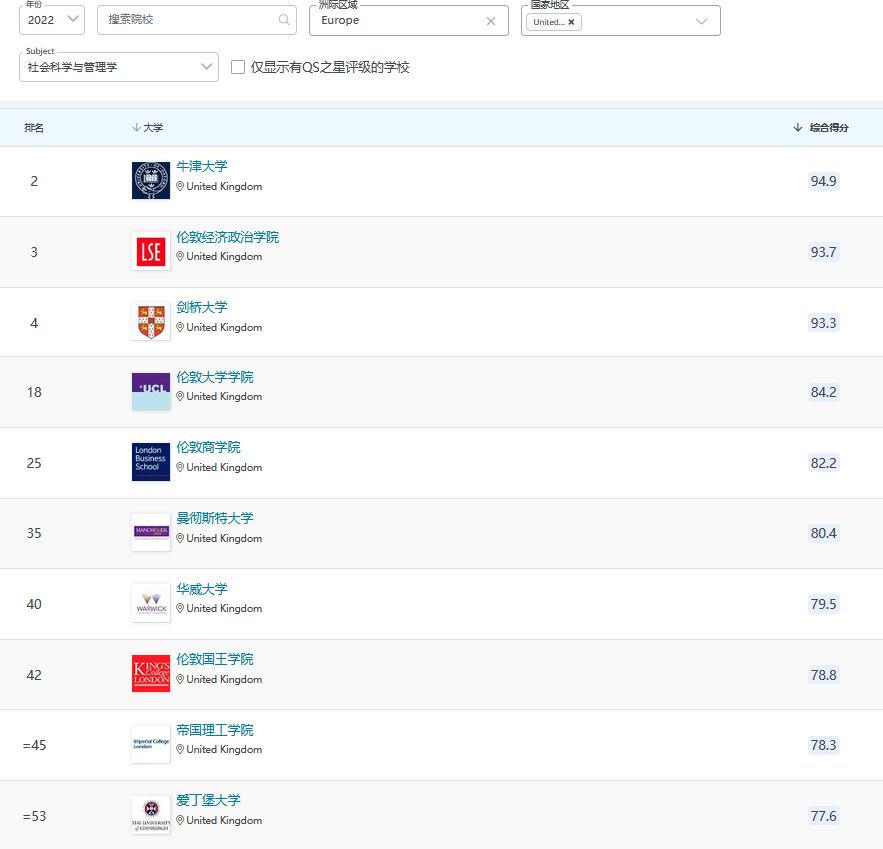Screen dimensions: 883x849
Task: Click the location pin under 剑桥大学
Action: click(180, 327)
